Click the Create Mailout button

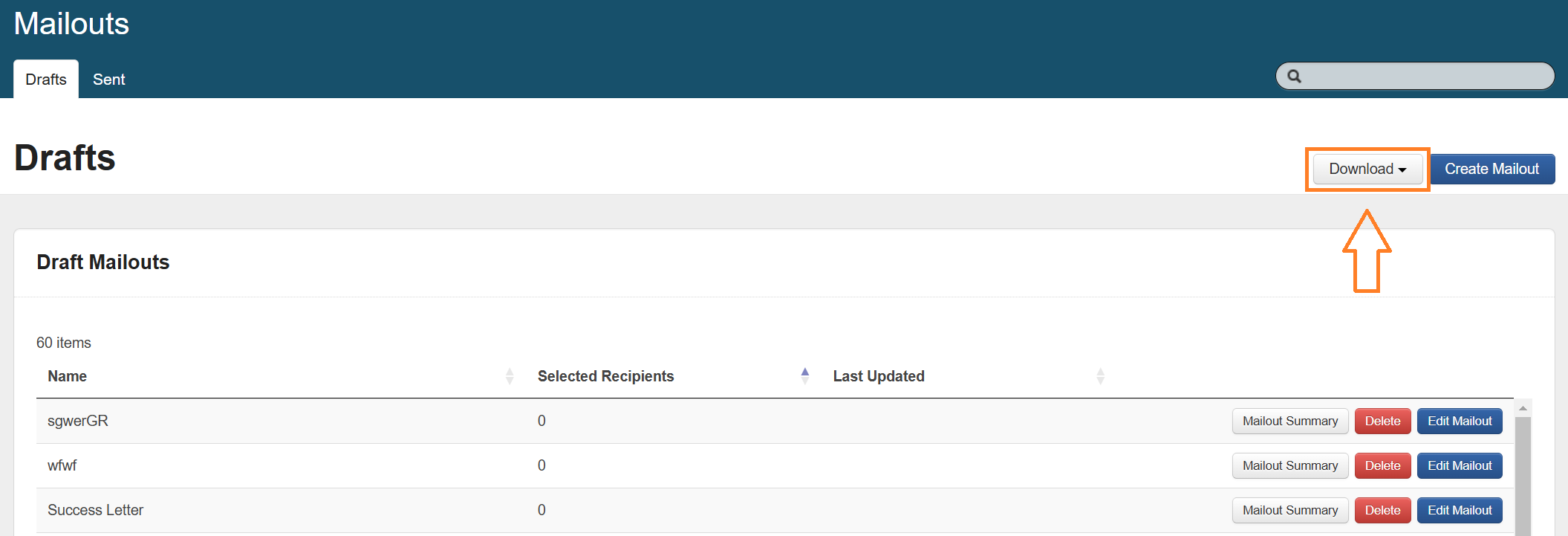(1491, 169)
